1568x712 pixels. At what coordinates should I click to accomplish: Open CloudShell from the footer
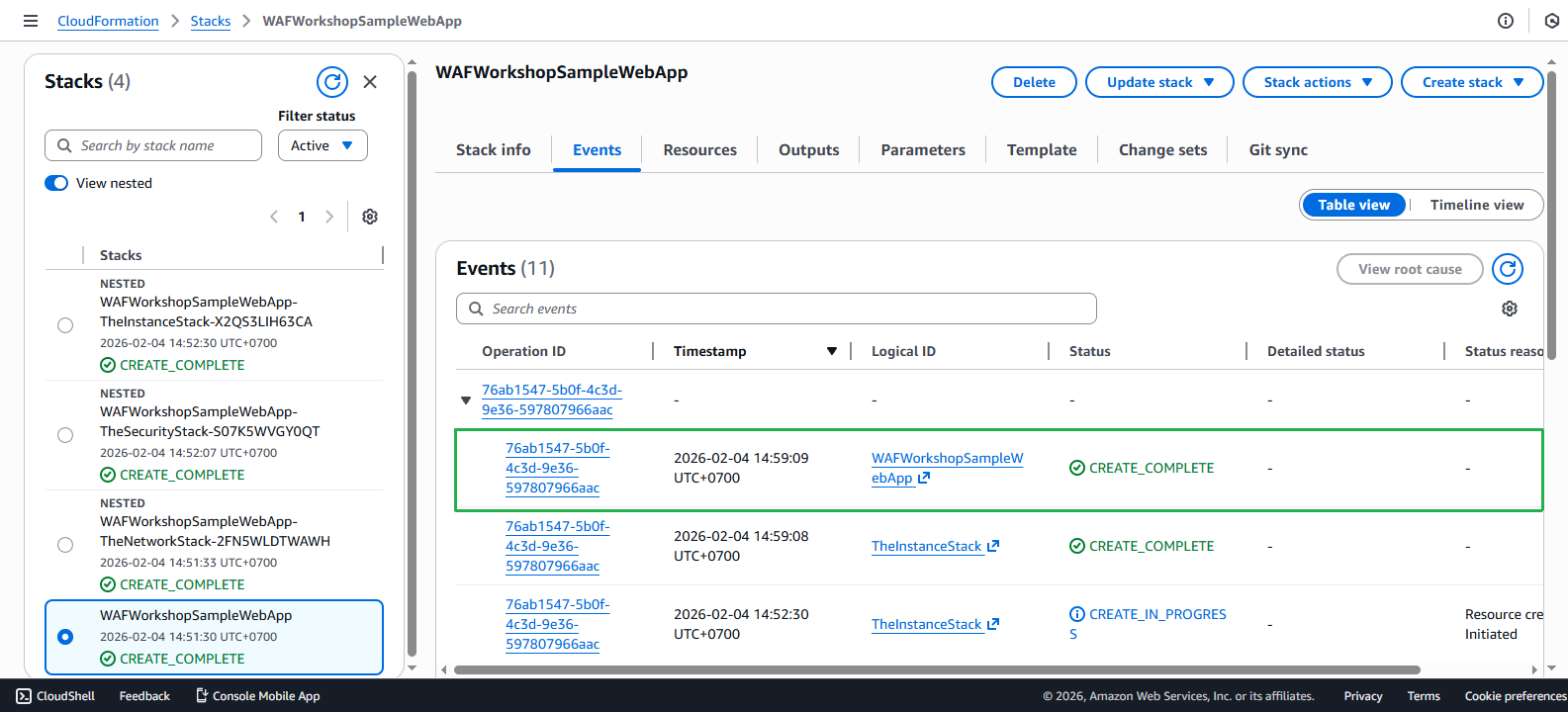[x=55, y=696]
